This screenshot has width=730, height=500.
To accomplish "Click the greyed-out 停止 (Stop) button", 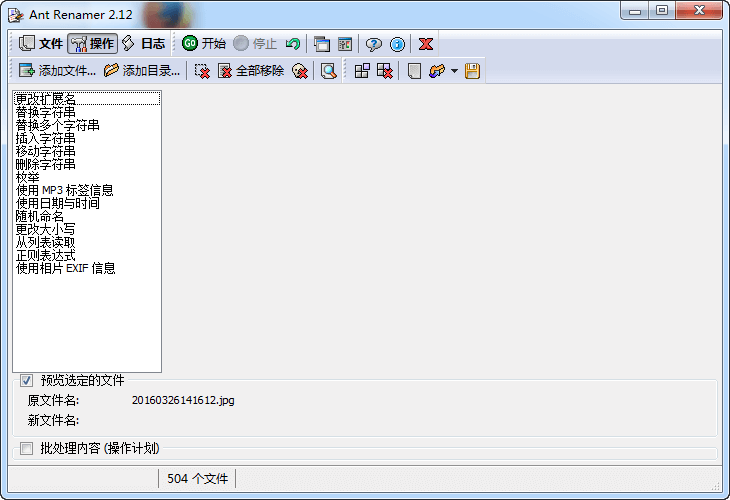I will pyautogui.click(x=255, y=44).
